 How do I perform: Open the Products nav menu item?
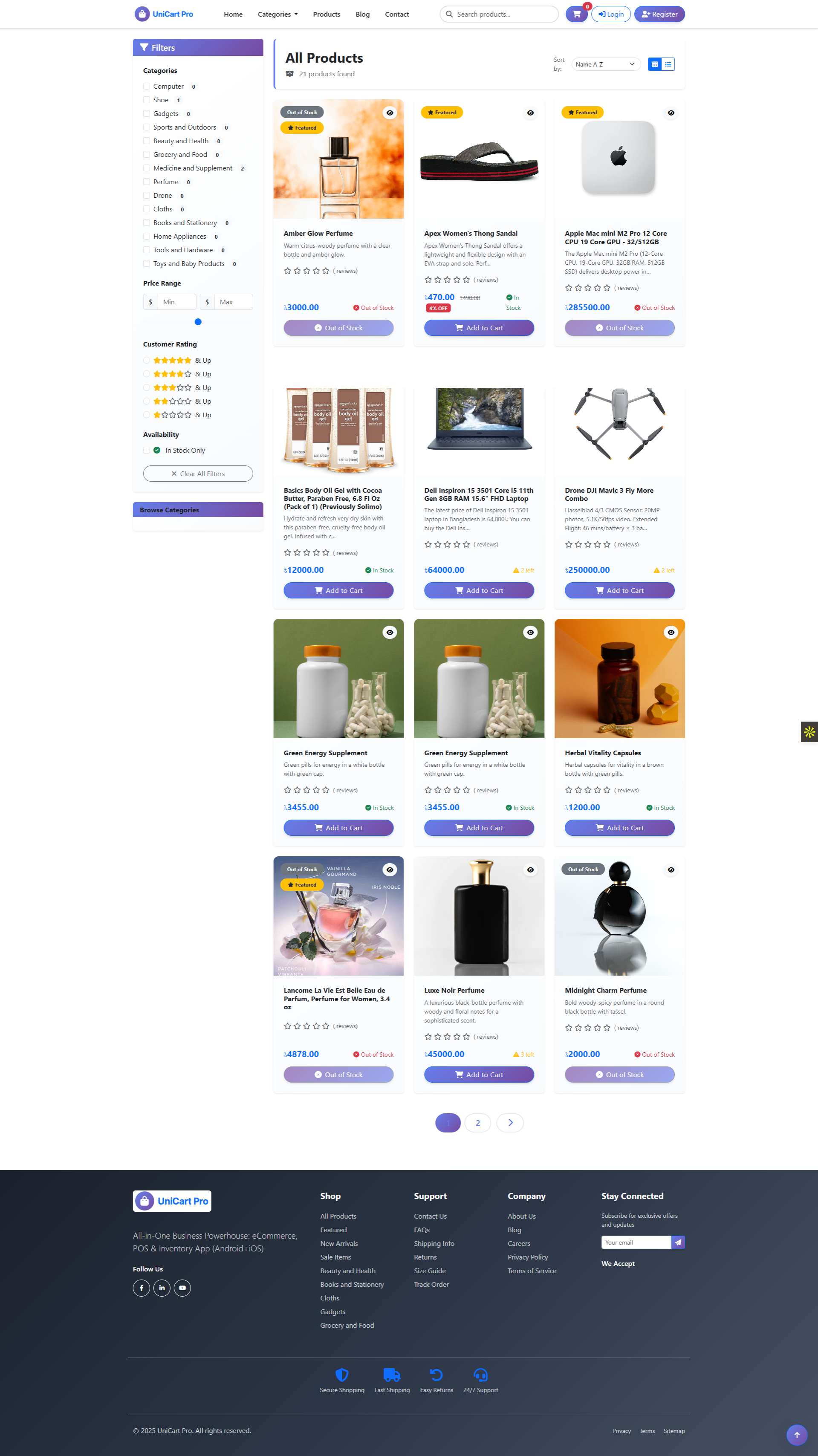coord(326,14)
